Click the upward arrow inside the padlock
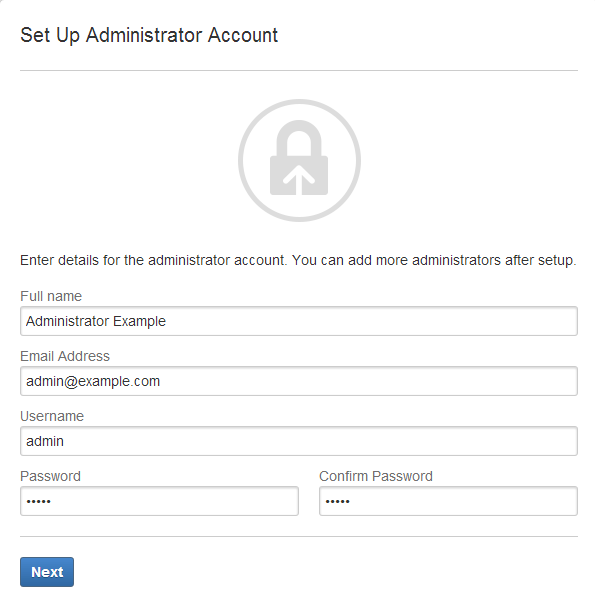This screenshot has width=595, height=605. (299, 180)
